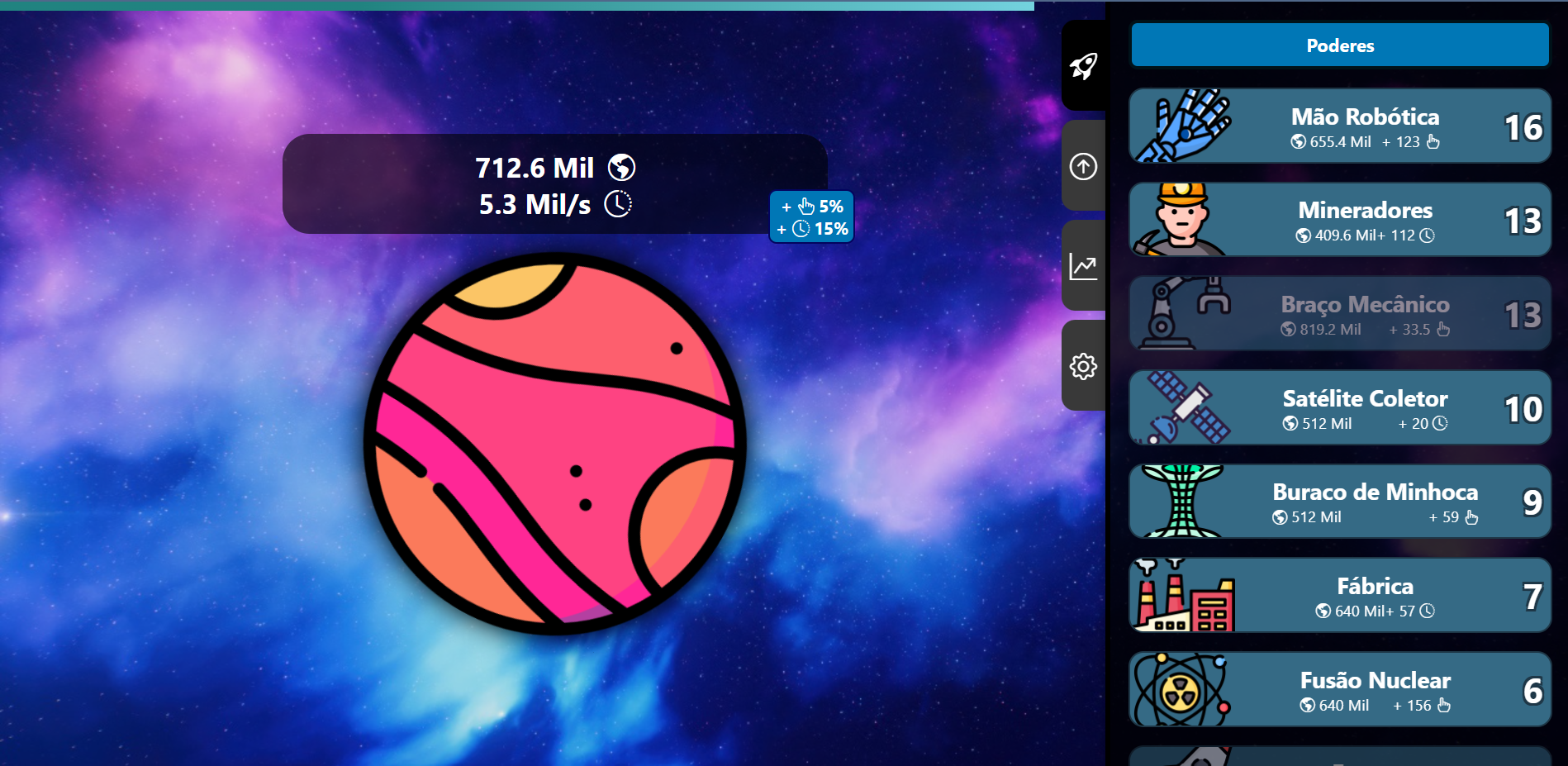Click the factory icon
Viewport: 1568px width, 766px height.
point(1185,595)
